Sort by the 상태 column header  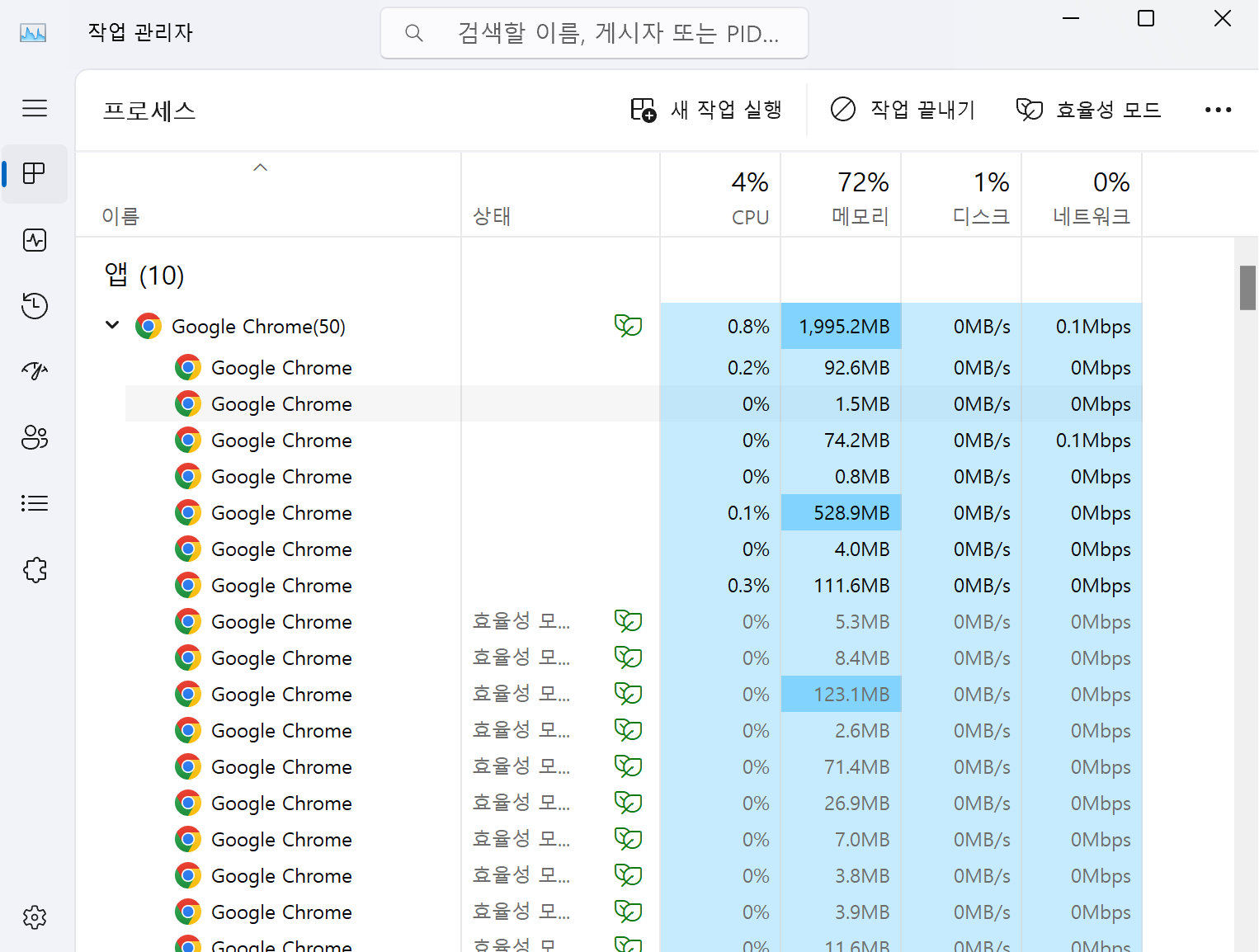pyautogui.click(x=560, y=196)
